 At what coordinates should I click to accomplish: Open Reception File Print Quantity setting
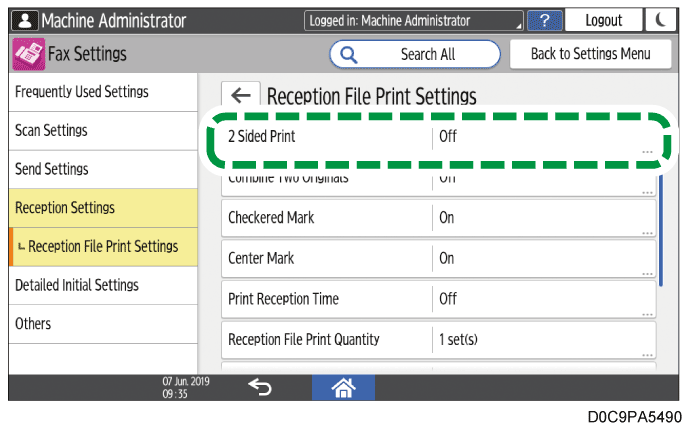click(438, 339)
